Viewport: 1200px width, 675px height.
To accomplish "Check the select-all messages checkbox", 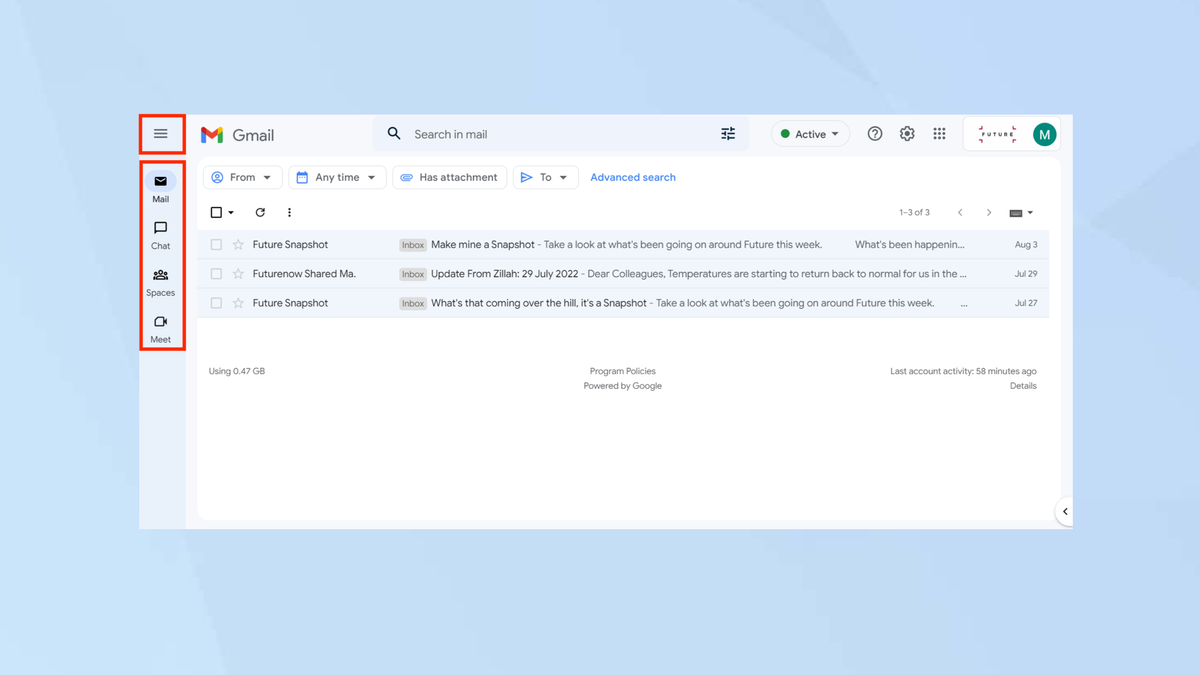I will pyautogui.click(x=216, y=212).
